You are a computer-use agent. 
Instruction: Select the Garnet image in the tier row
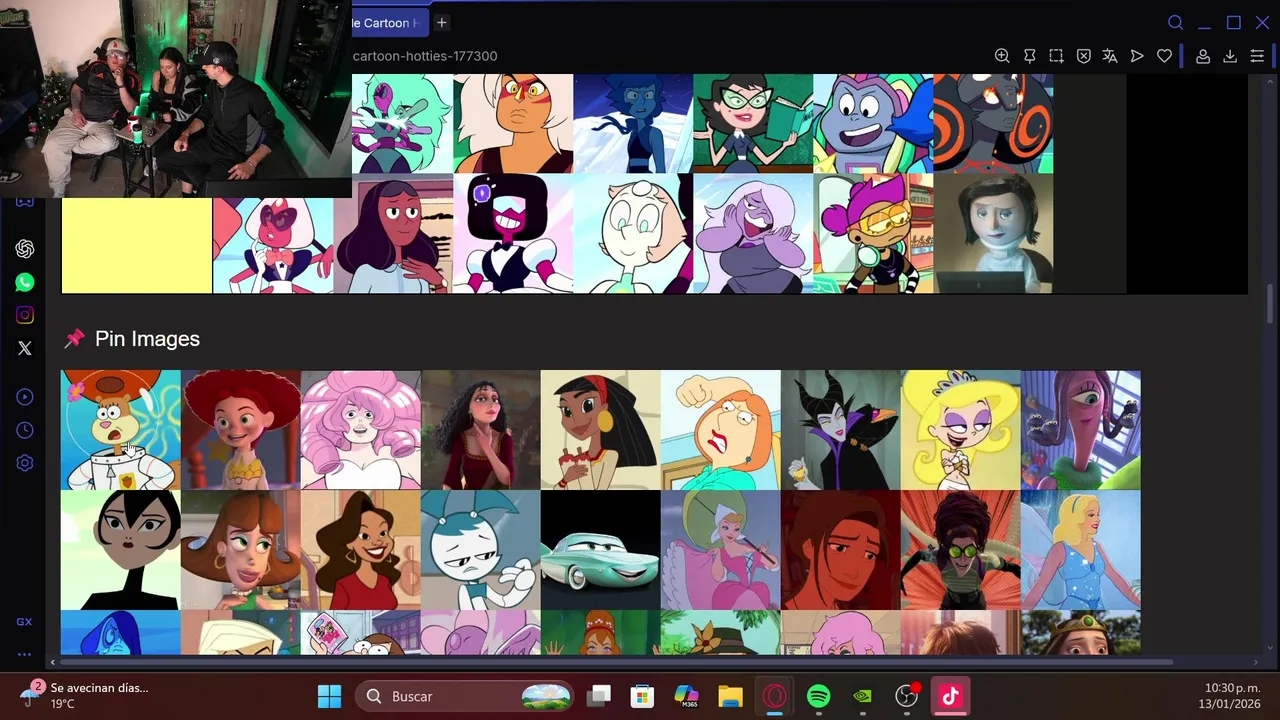point(513,234)
